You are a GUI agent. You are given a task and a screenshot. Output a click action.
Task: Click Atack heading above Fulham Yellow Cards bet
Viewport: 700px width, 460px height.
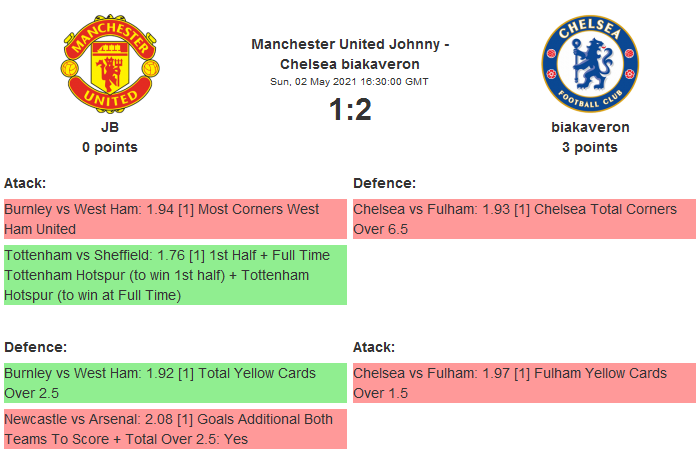tap(374, 347)
